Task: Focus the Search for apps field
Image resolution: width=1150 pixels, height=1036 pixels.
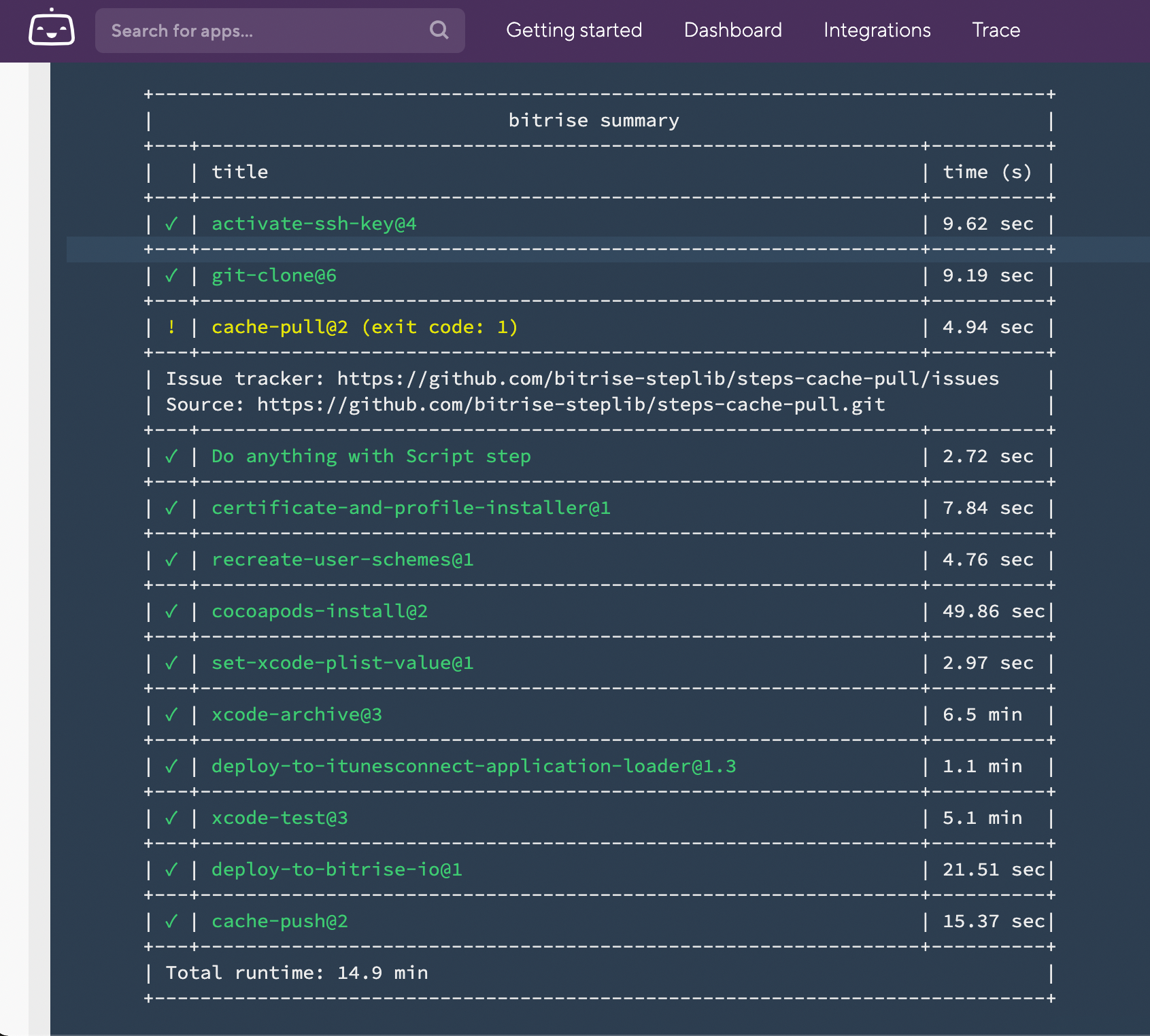Action: pos(280,31)
